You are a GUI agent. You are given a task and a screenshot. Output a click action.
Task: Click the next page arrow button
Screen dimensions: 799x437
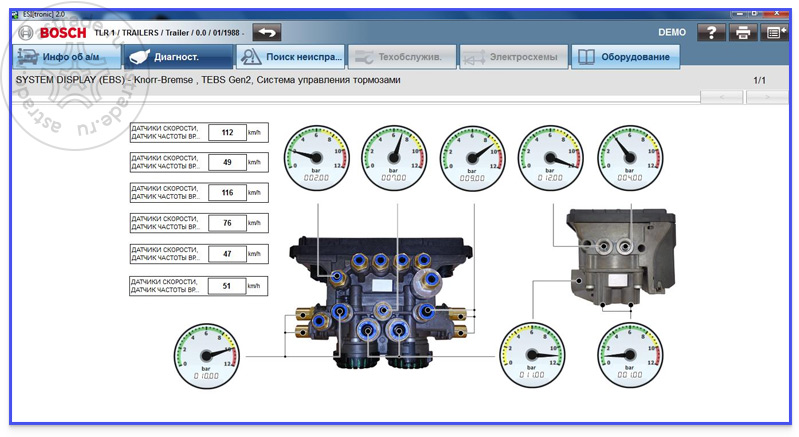[767, 97]
